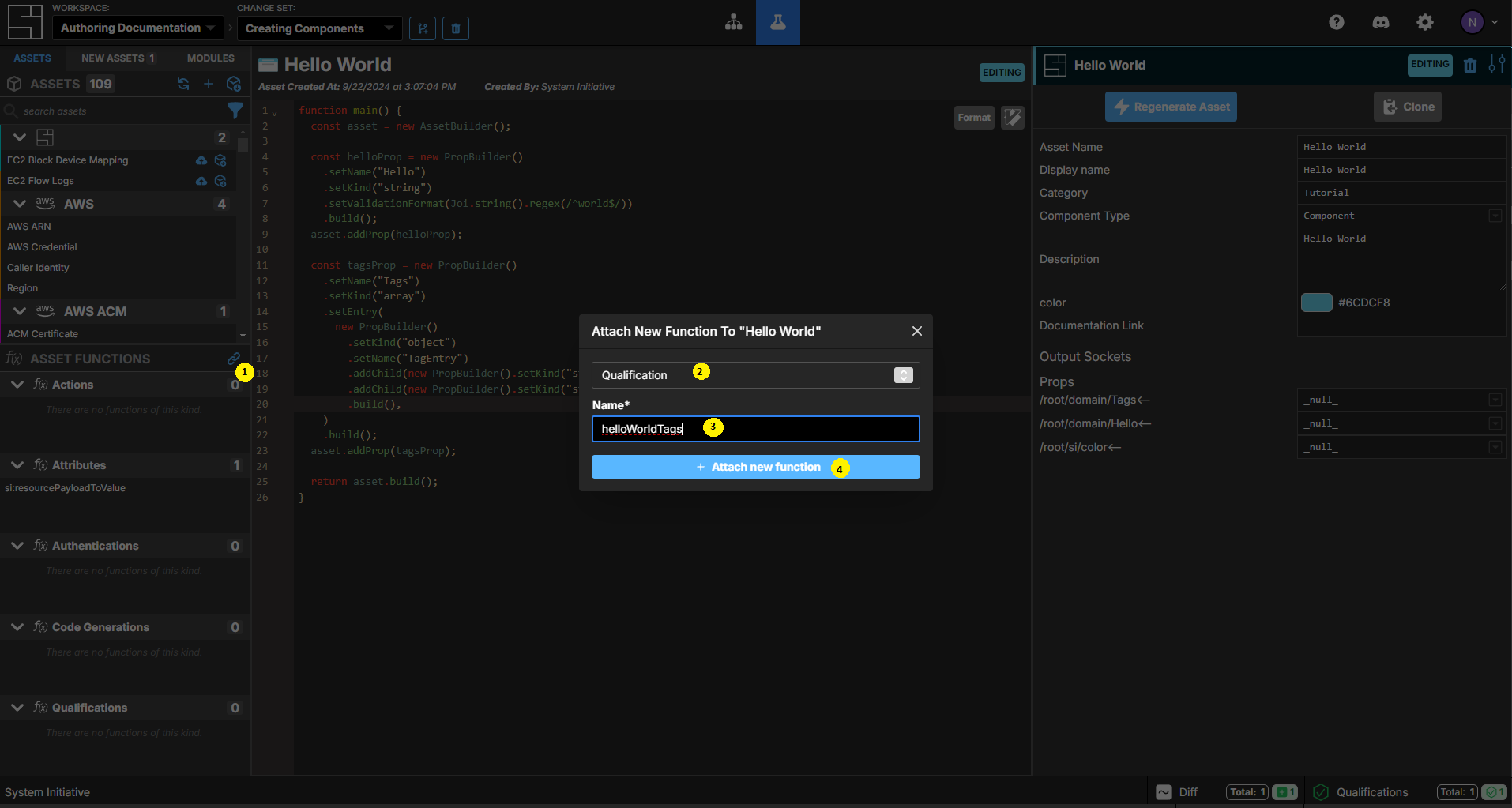
Task: Click the Format button
Action: pos(974,118)
